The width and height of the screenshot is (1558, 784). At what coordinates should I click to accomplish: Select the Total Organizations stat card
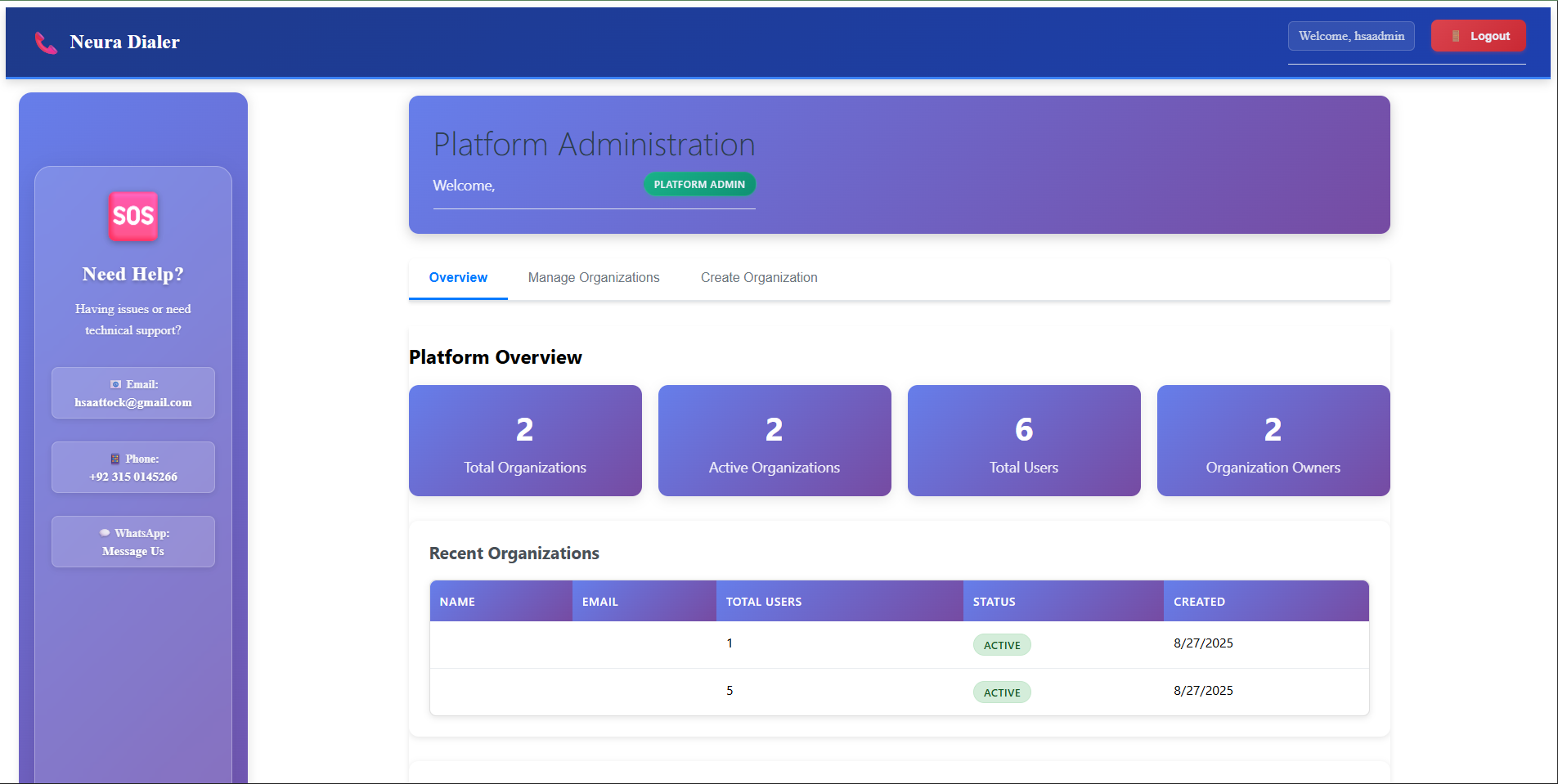(x=525, y=441)
